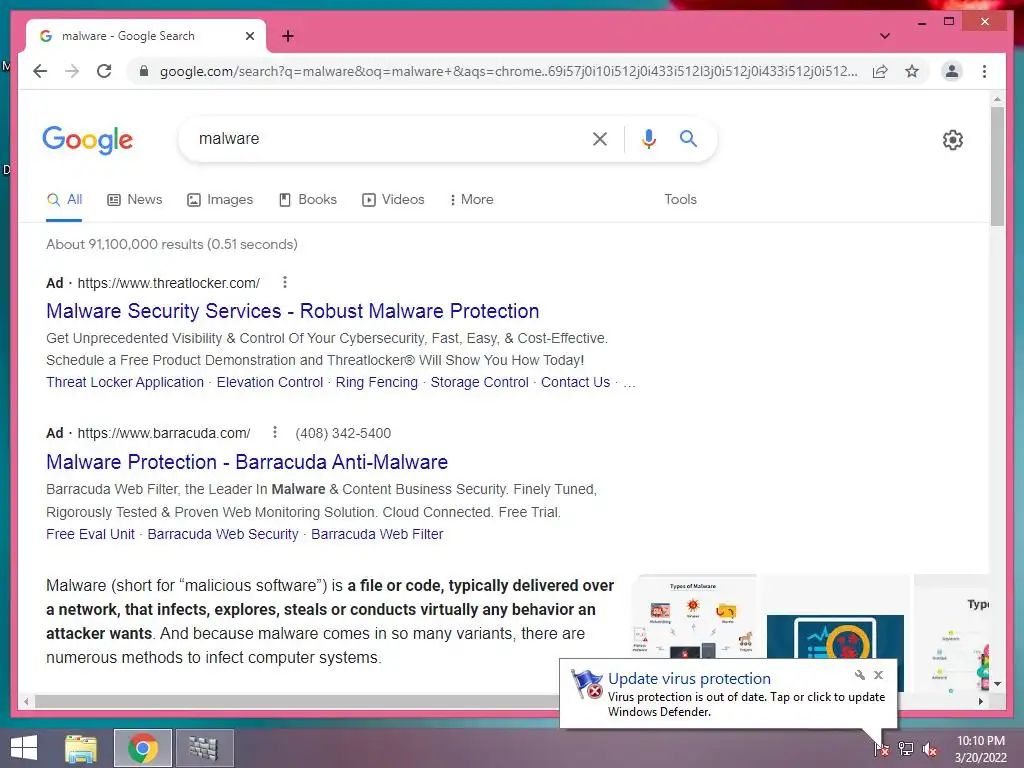This screenshot has height=768, width=1024.
Task: Click the https://www.threatlocker.com/ ad URL
Action: pyautogui.click(x=168, y=283)
